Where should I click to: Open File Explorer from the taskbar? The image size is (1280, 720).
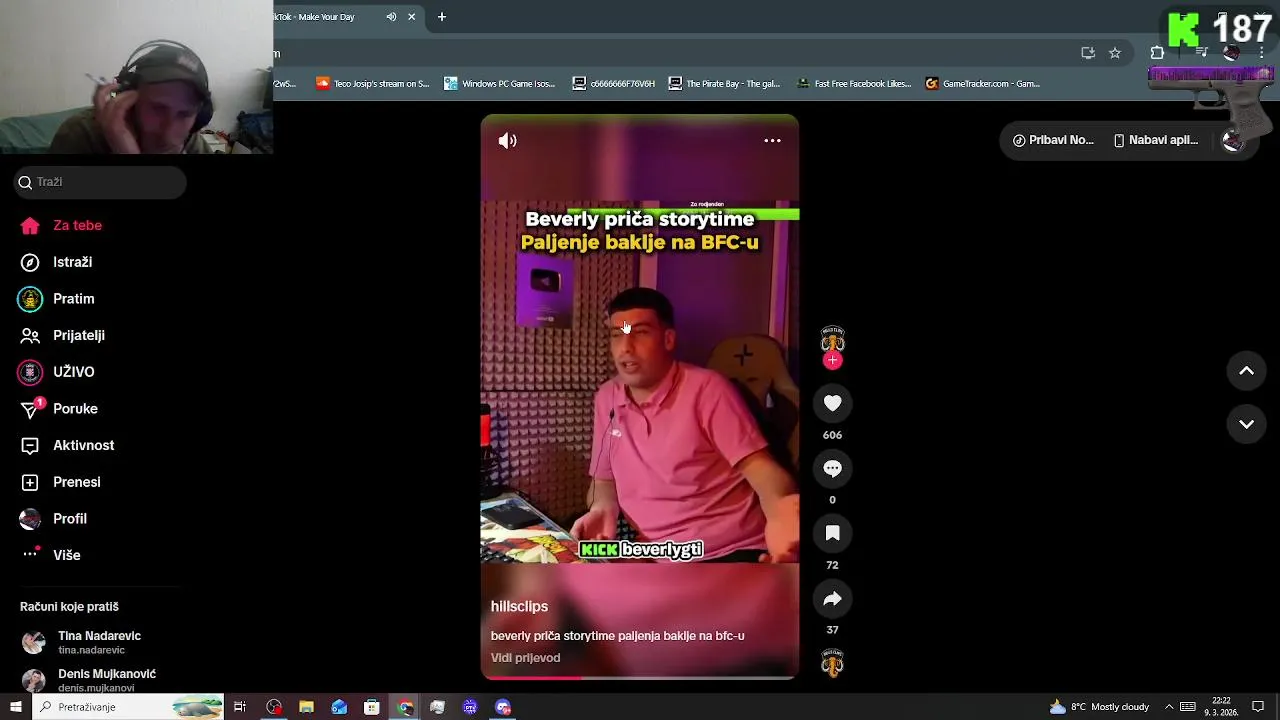click(306, 707)
